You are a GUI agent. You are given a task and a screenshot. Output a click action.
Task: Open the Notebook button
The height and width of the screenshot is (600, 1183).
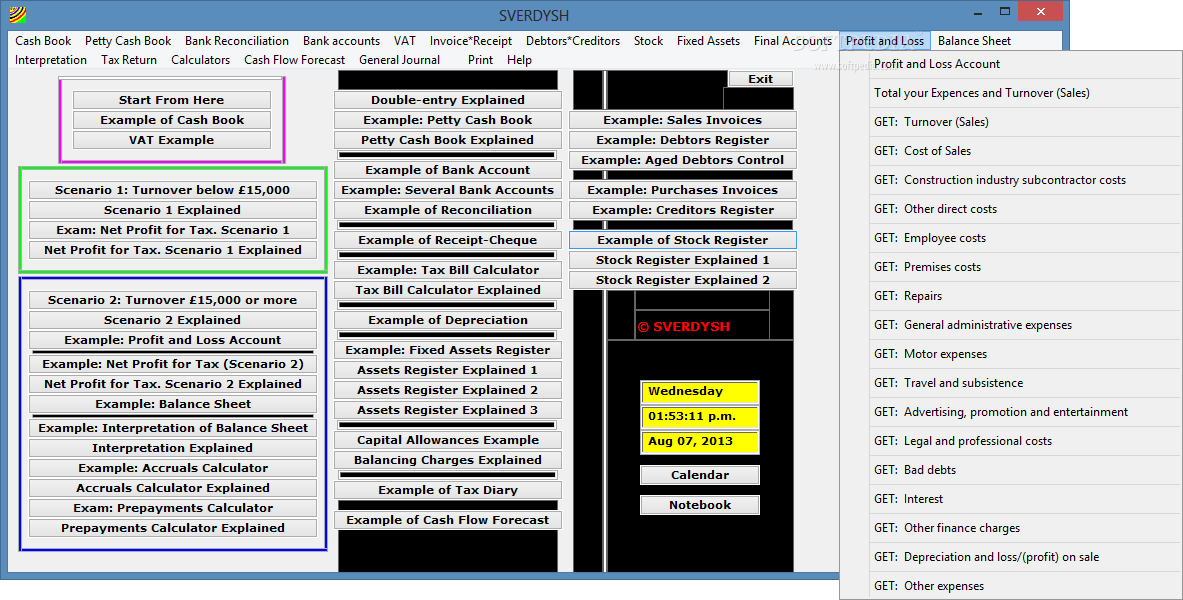click(x=700, y=505)
